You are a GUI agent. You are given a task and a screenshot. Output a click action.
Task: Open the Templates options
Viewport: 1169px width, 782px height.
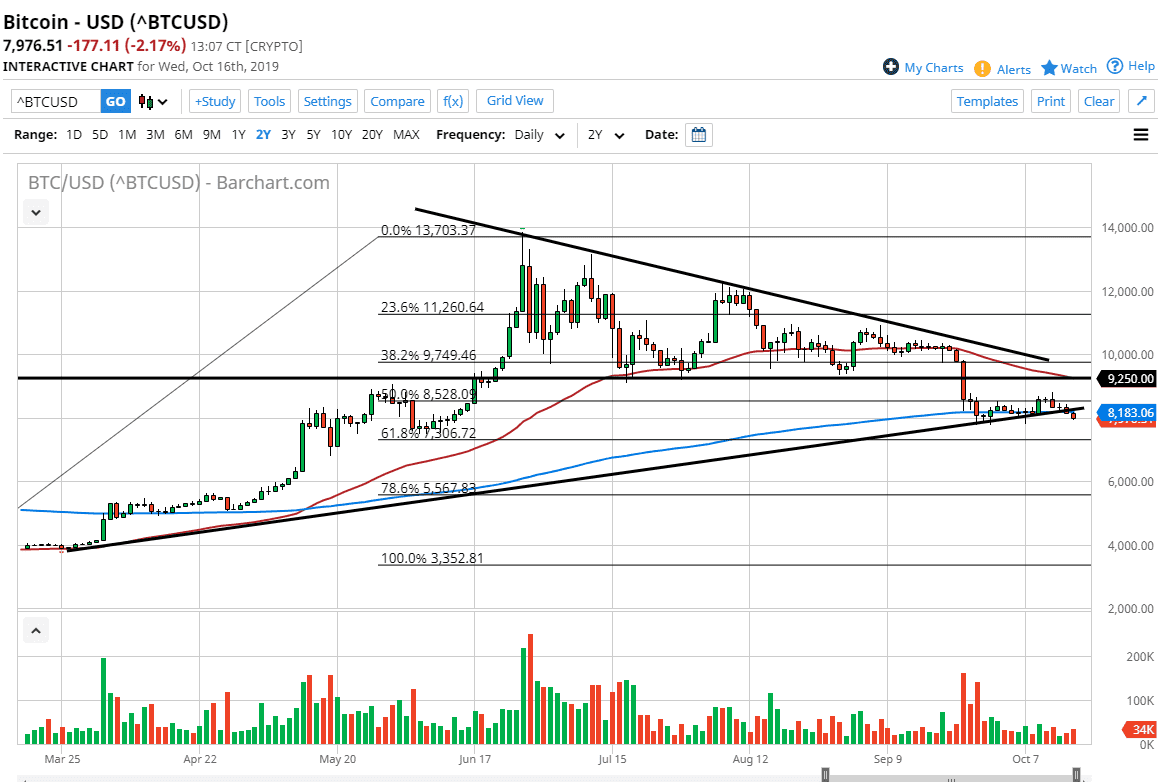coord(987,101)
